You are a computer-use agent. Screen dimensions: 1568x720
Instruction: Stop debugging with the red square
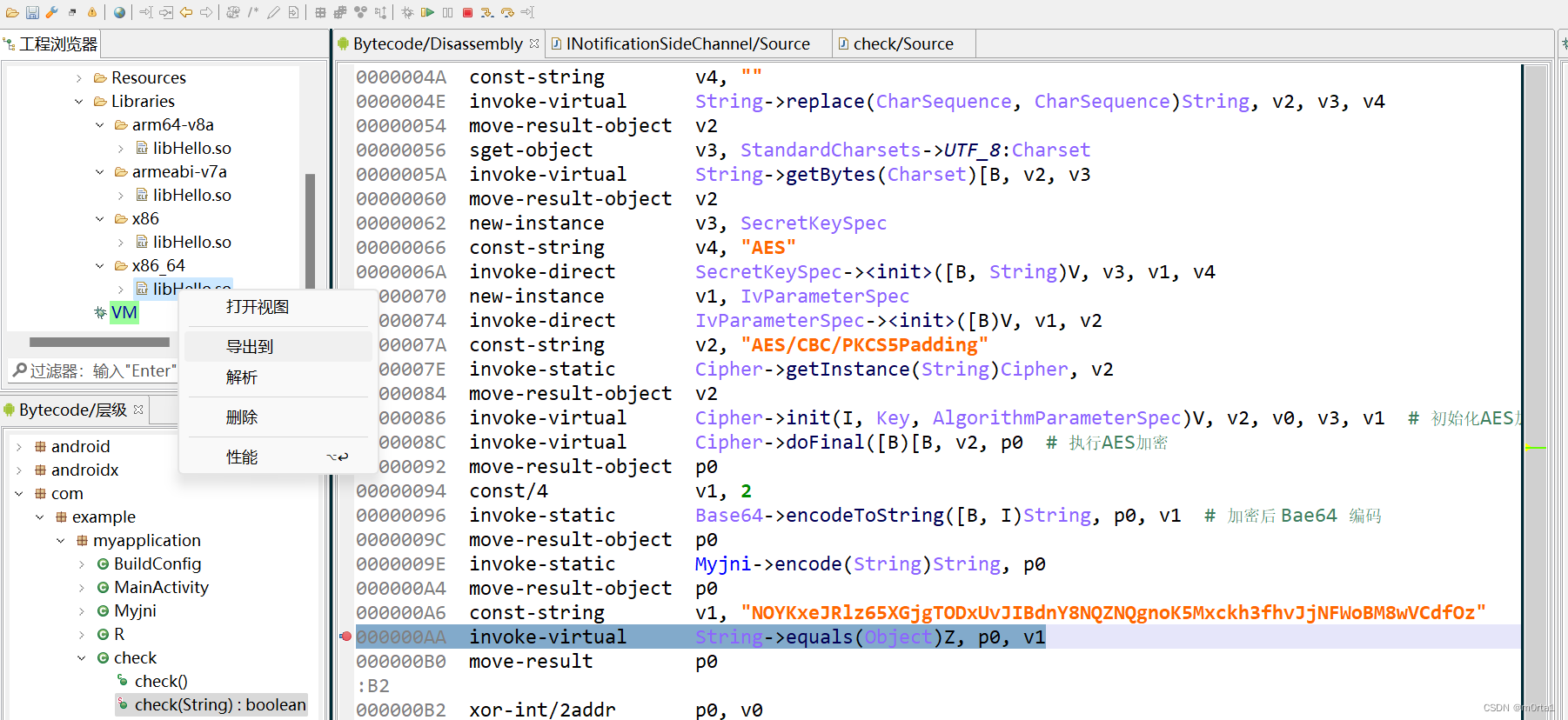[x=467, y=12]
